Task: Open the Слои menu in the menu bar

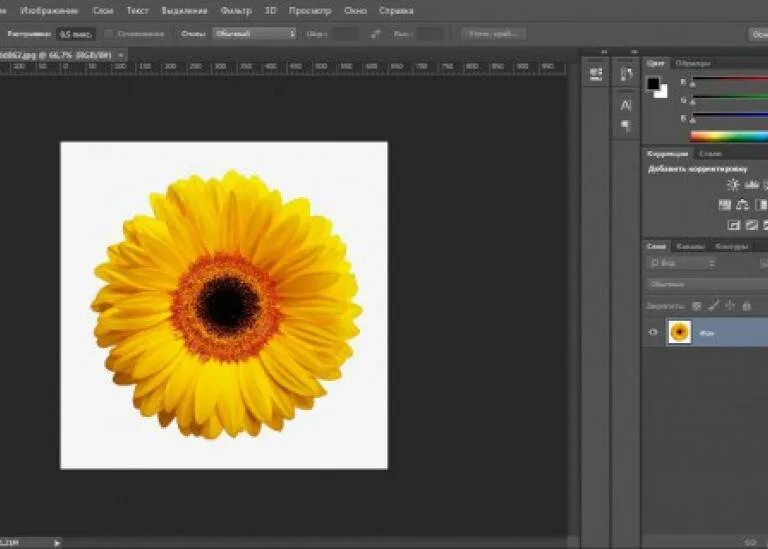Action: (x=103, y=10)
